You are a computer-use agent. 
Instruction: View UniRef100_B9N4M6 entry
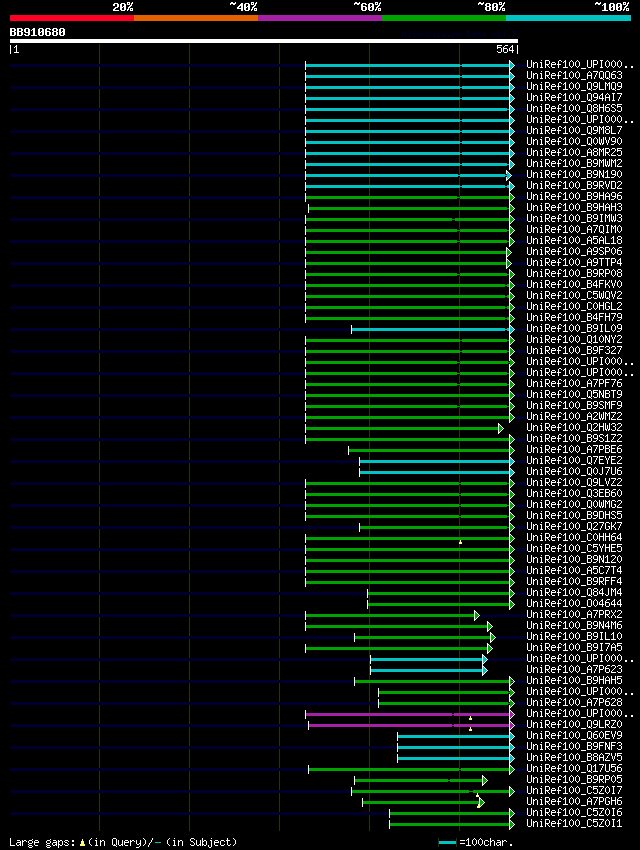[x=574, y=626]
